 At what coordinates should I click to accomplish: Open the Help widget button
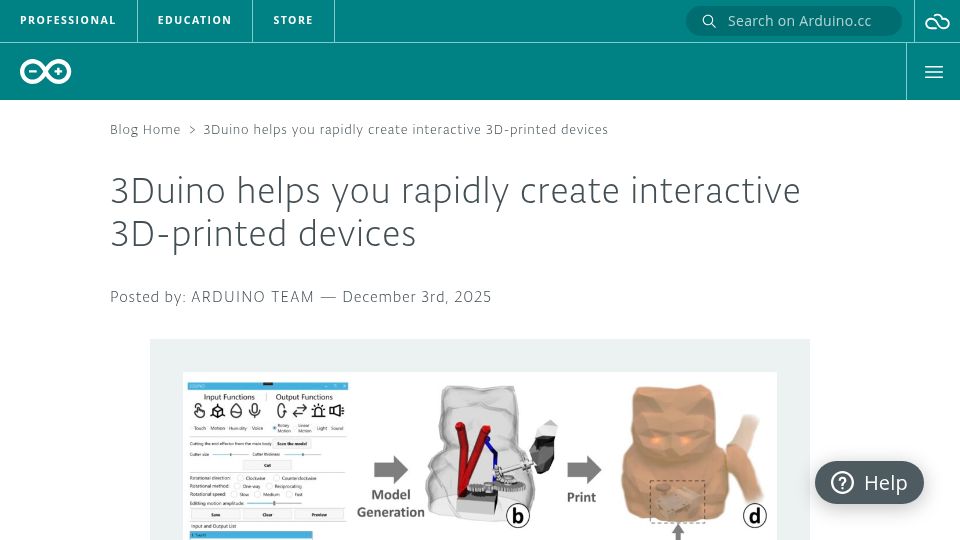[869, 482]
